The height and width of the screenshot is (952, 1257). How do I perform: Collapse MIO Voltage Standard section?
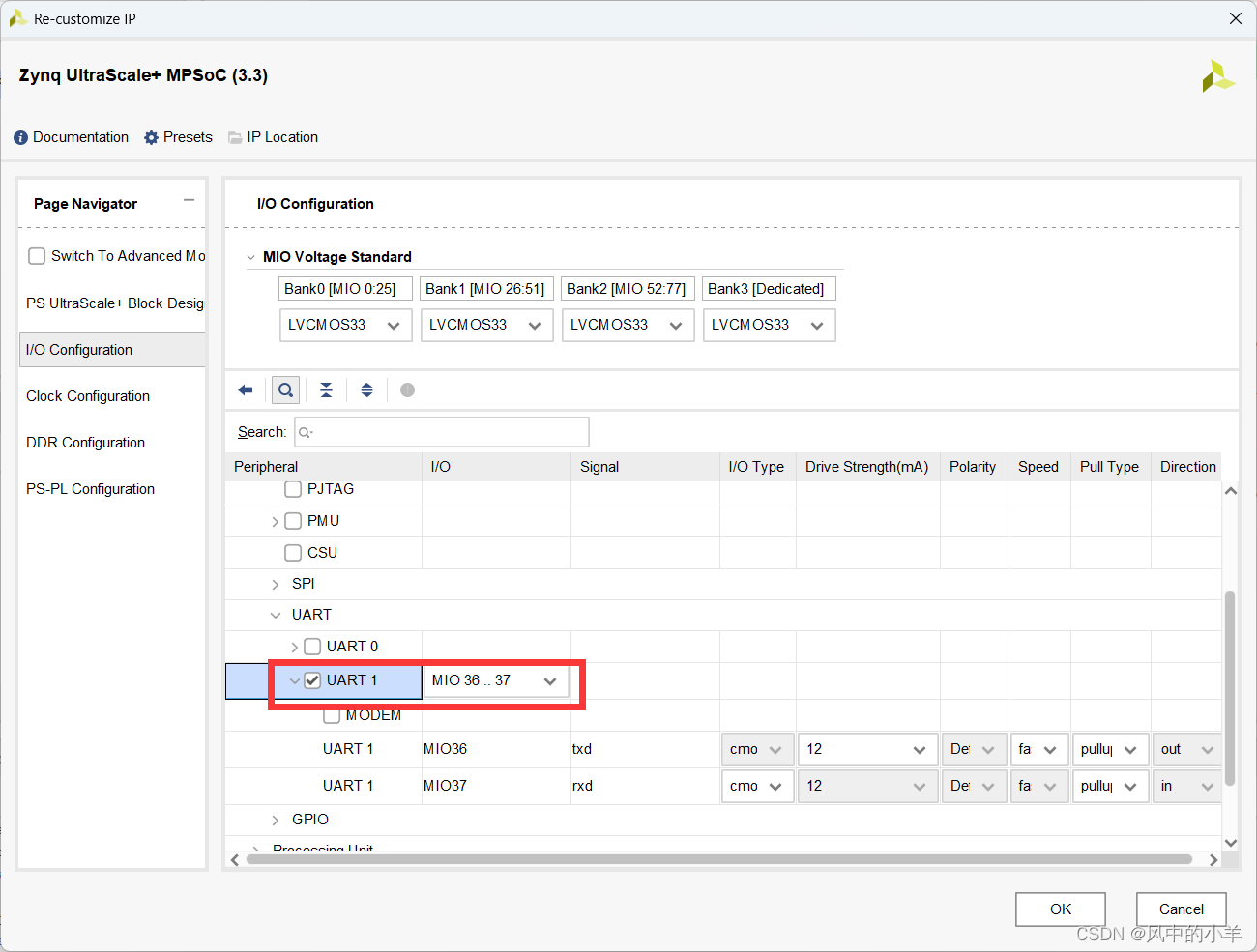251,257
